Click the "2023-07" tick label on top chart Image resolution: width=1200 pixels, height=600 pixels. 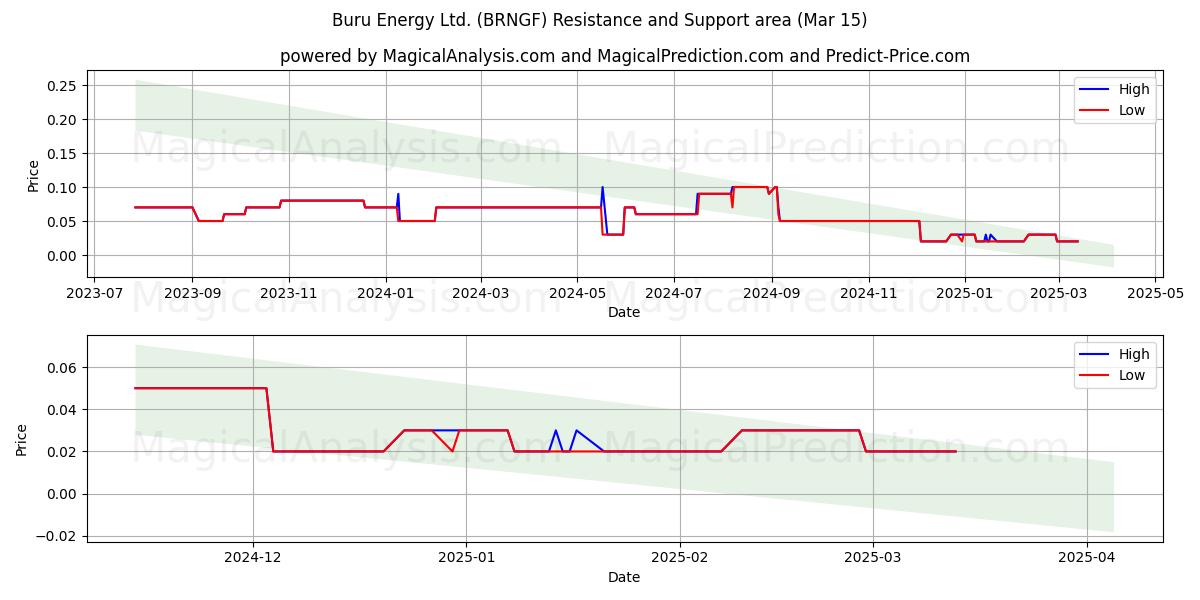click(x=96, y=294)
